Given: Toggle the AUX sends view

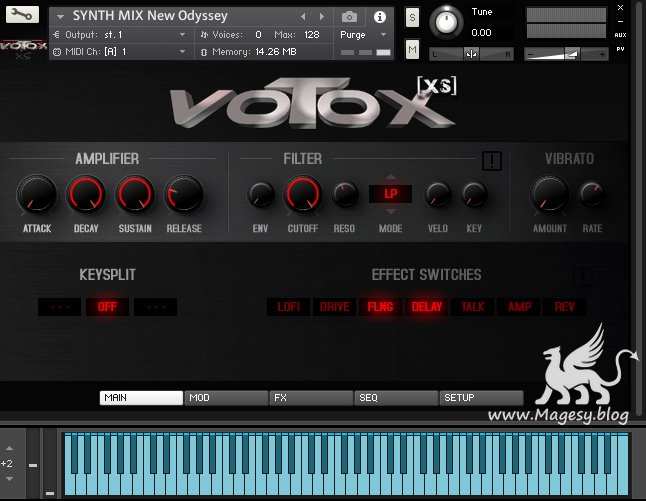Looking at the screenshot, I should click(620, 35).
